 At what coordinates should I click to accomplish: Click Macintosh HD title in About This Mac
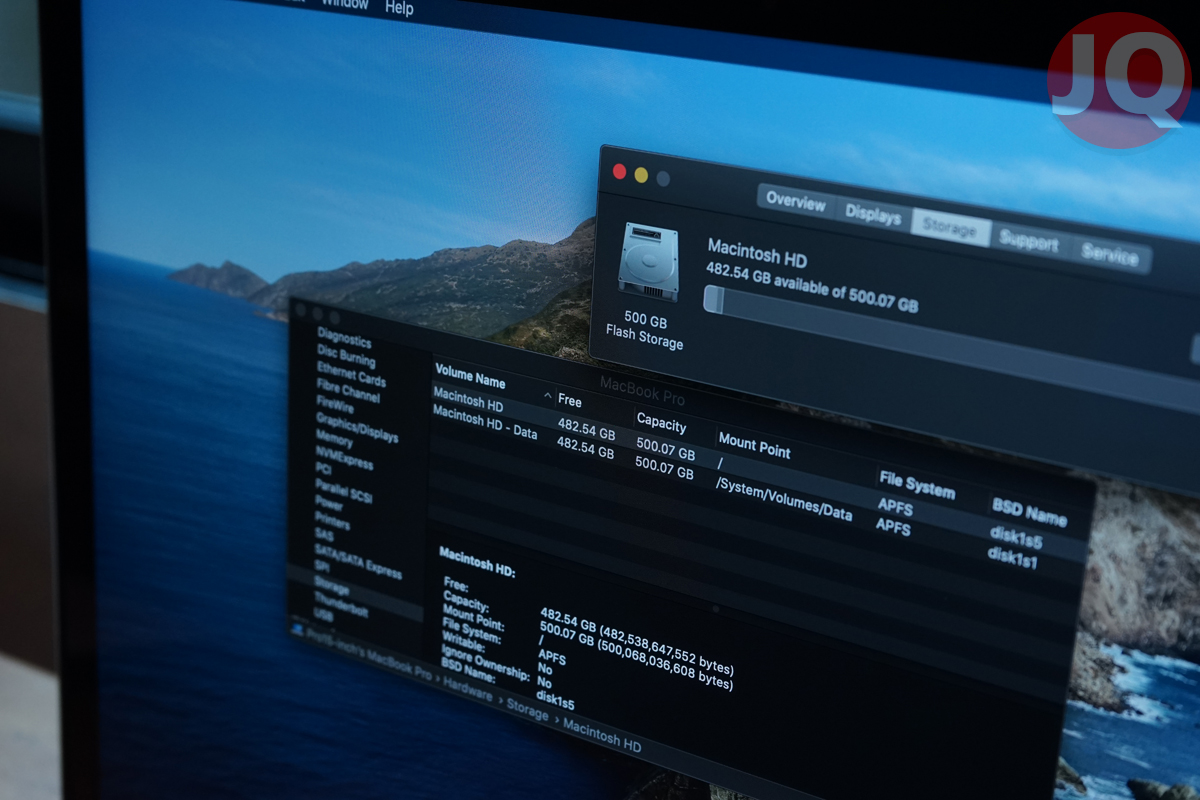coord(757,252)
